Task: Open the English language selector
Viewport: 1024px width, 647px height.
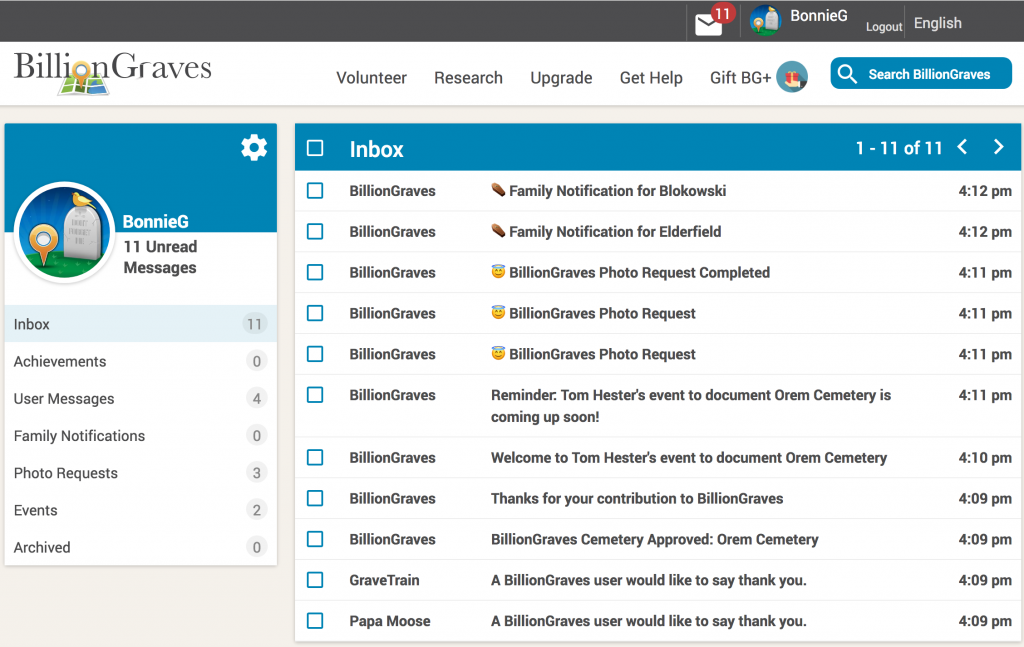Action: coord(937,23)
